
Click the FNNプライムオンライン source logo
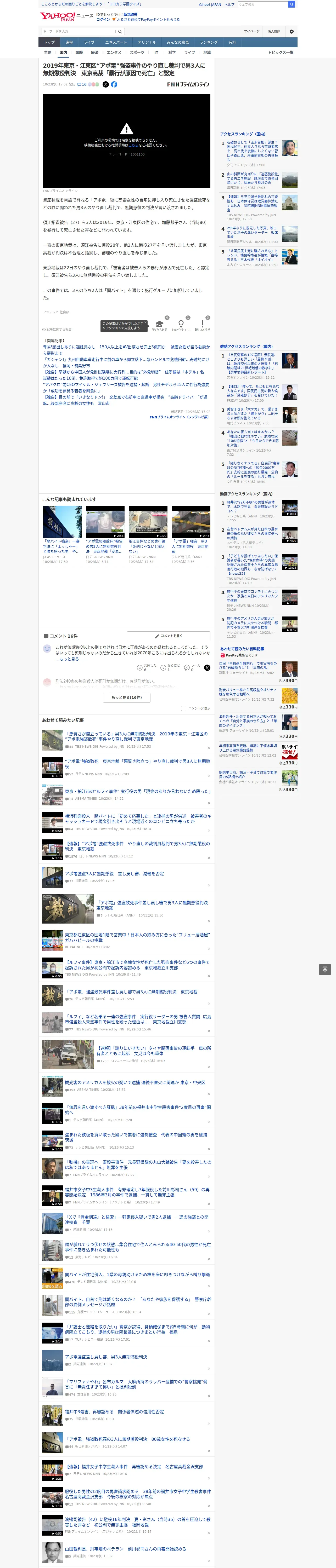pos(188,85)
